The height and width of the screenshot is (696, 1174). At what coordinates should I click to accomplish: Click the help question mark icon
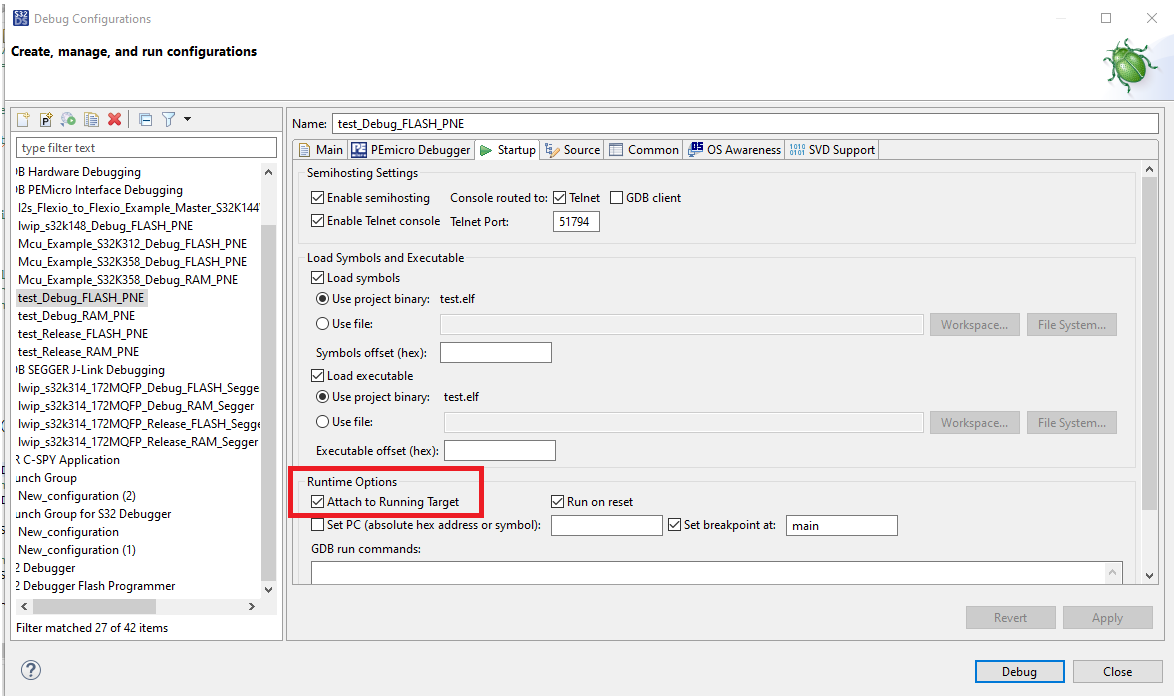(31, 670)
